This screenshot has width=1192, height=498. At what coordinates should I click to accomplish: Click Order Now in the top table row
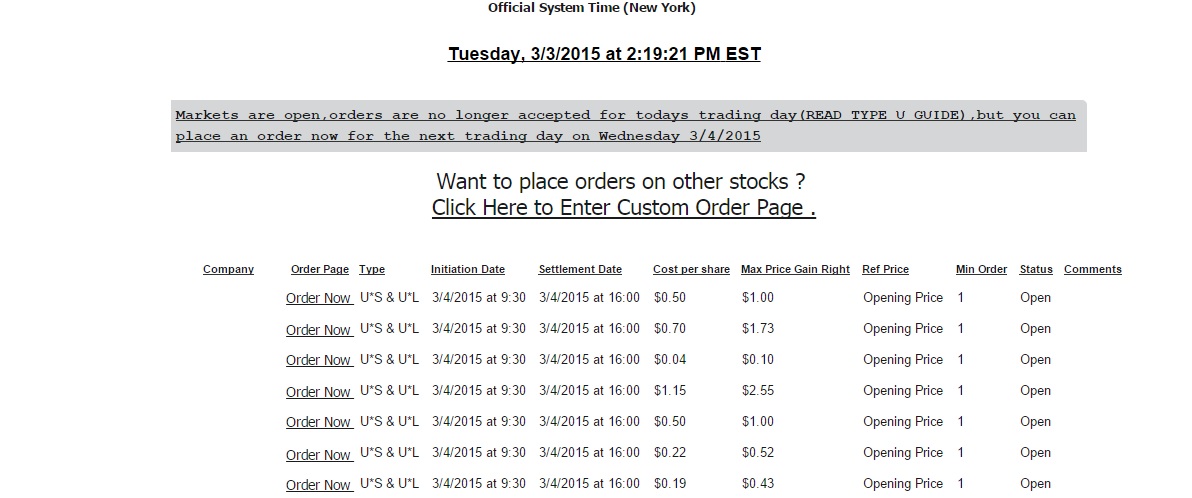pyautogui.click(x=319, y=298)
